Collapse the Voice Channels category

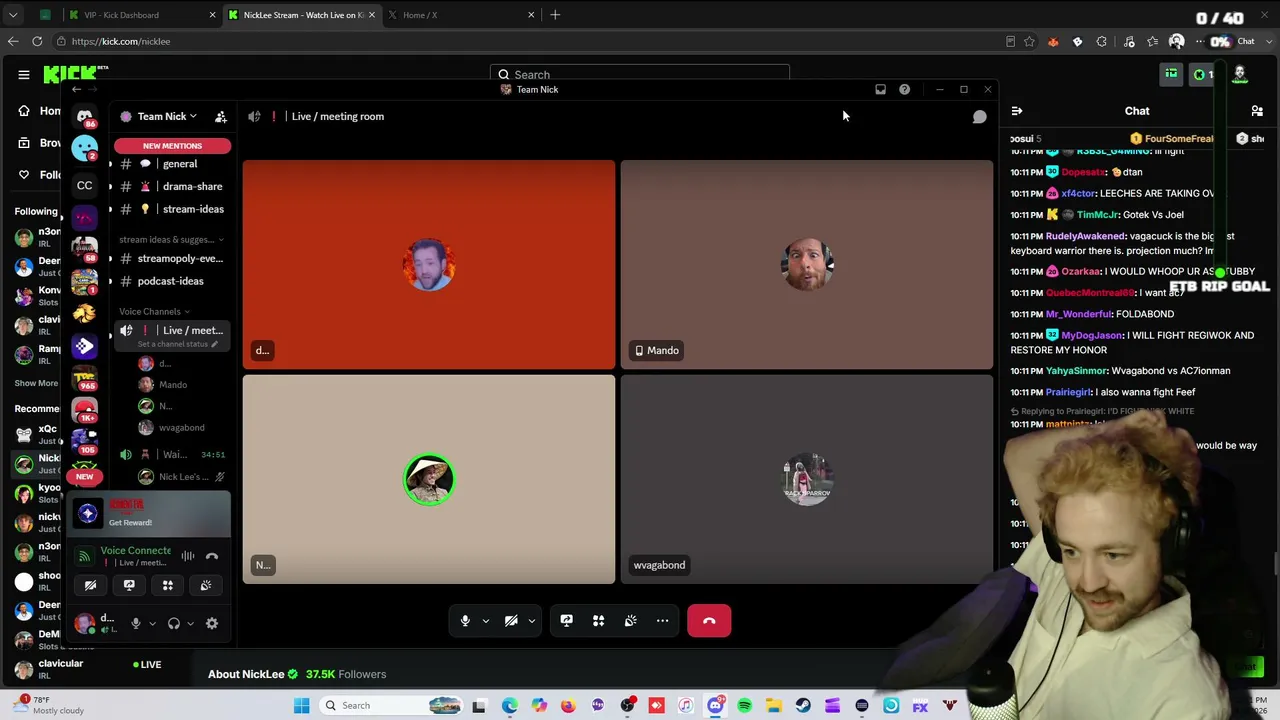pyautogui.click(x=154, y=312)
